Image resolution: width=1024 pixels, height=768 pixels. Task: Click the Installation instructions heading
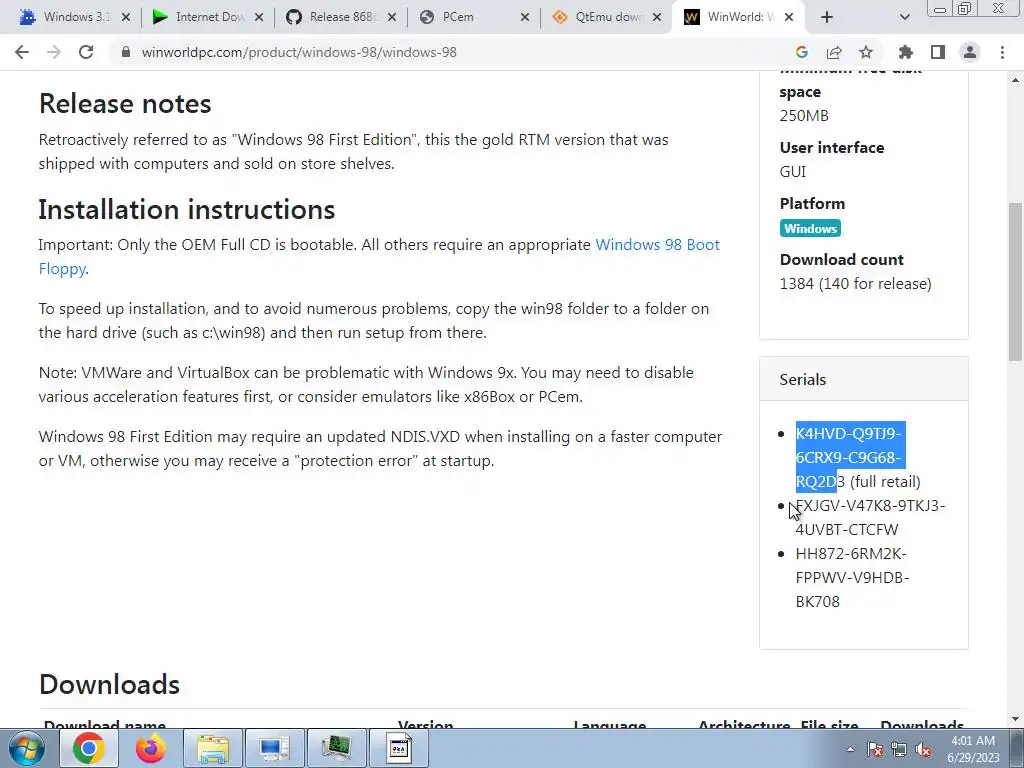click(187, 210)
